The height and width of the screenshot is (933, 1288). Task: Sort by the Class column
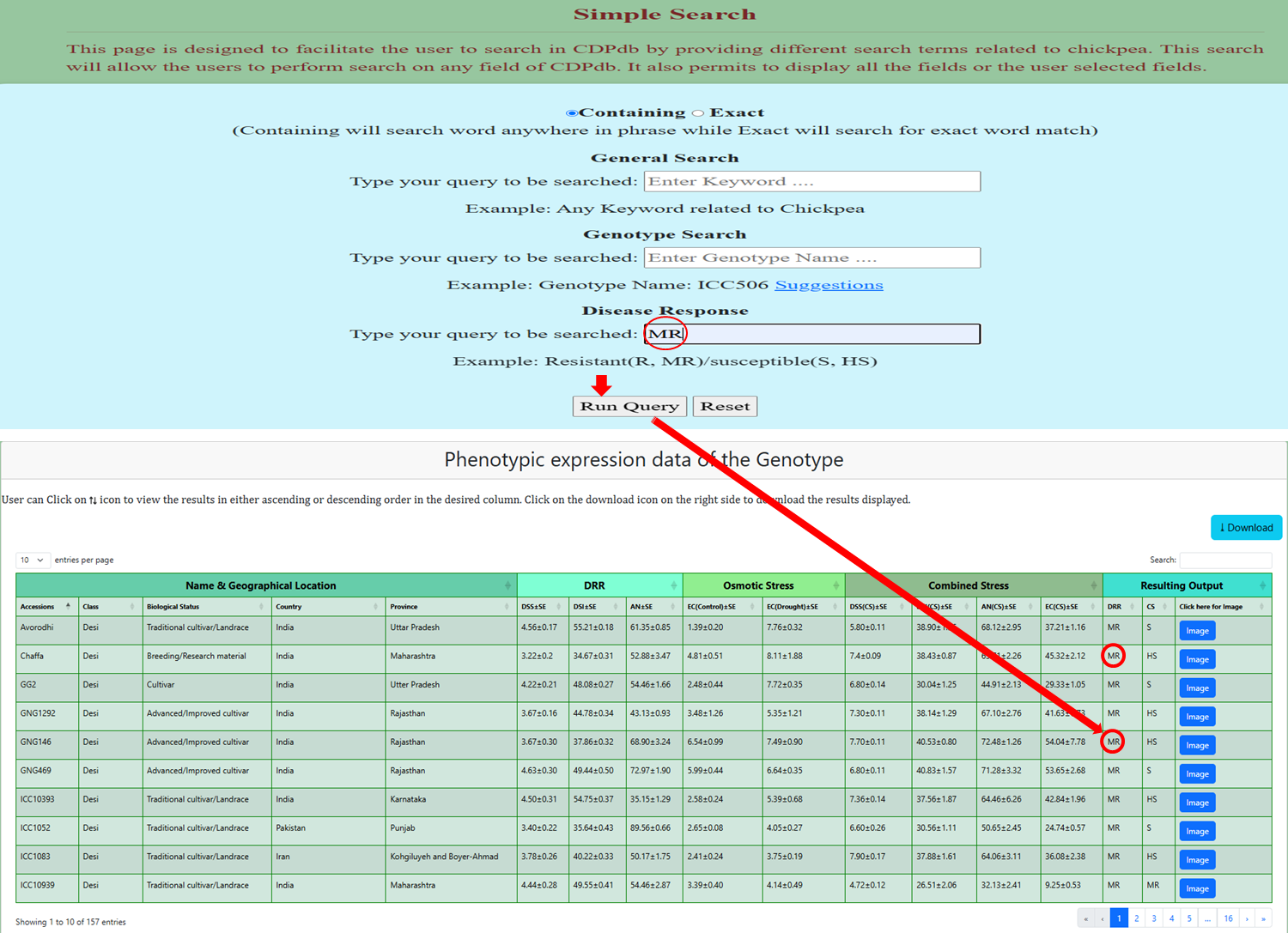tap(131, 607)
